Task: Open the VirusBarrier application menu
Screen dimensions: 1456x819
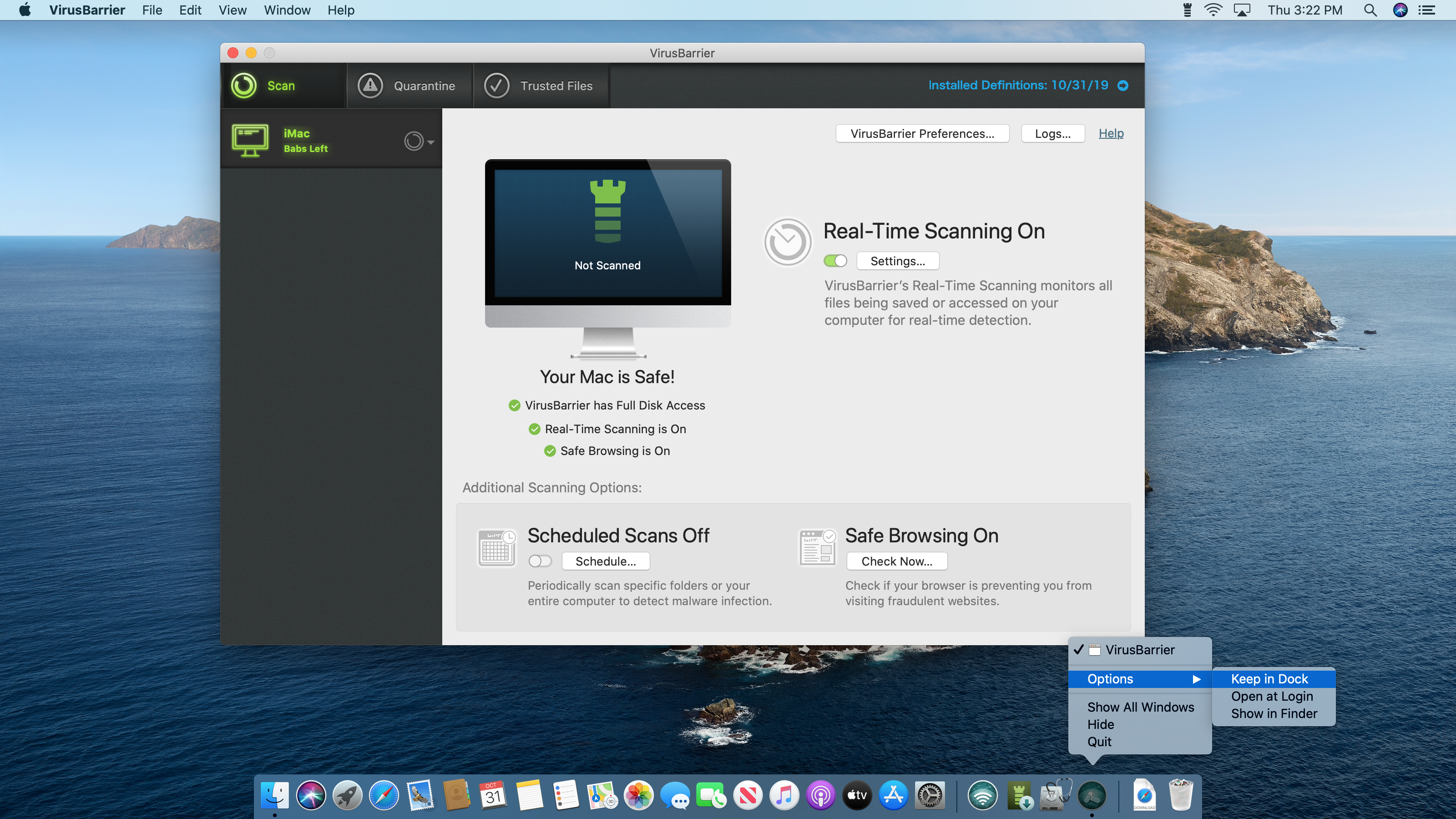Action: coord(87,10)
